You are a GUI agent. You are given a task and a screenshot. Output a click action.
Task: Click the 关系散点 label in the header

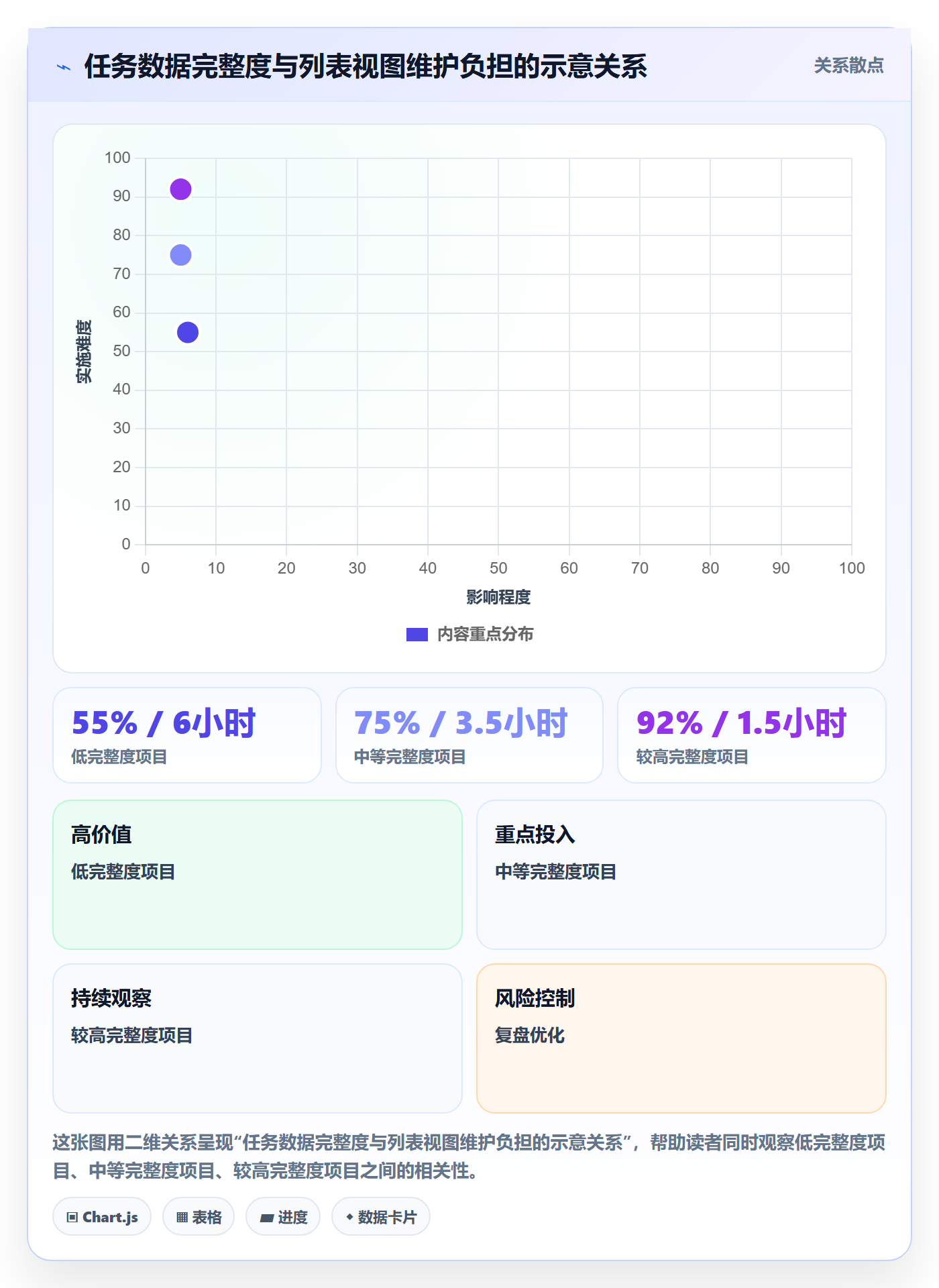[848, 66]
